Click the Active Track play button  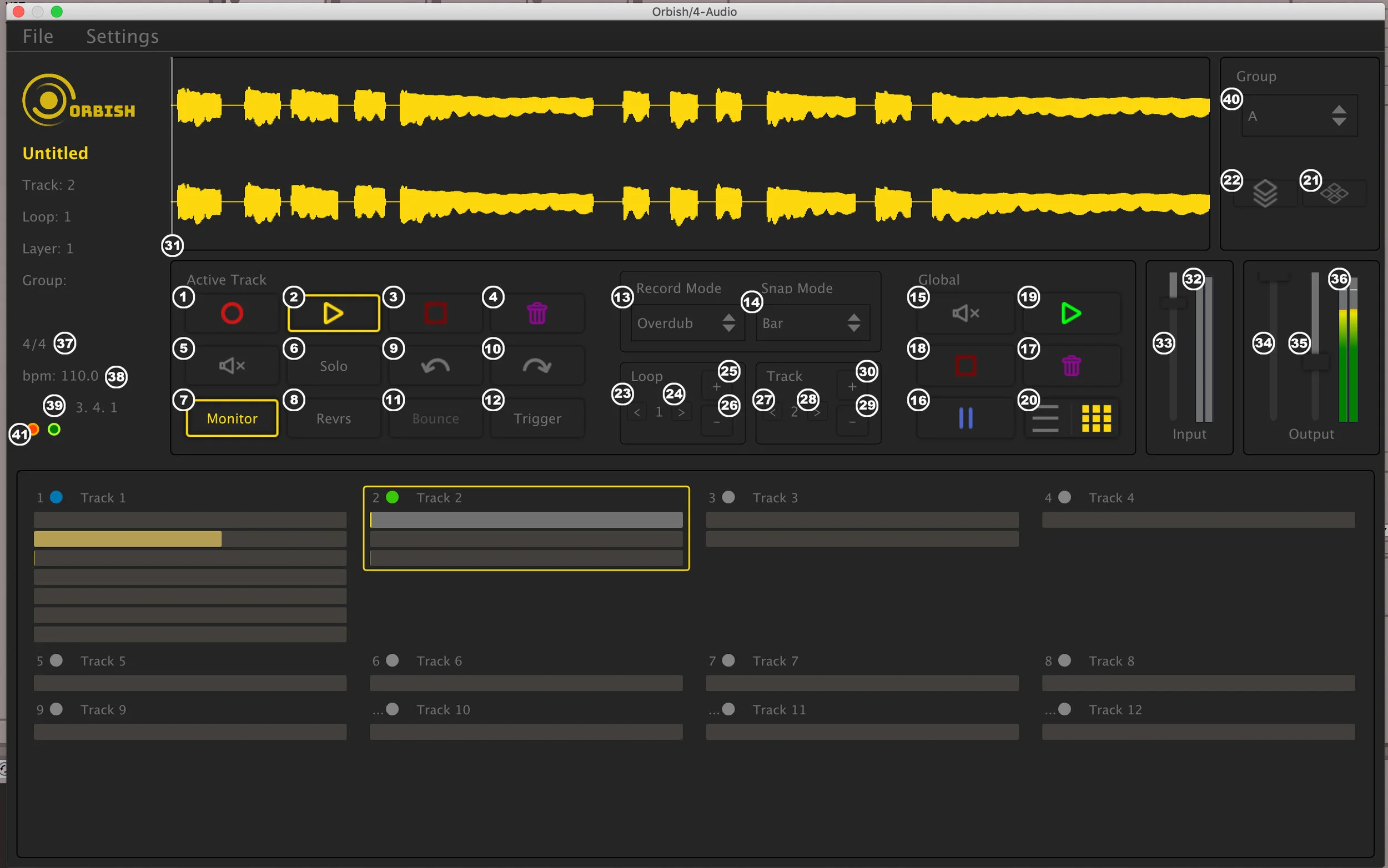click(x=333, y=314)
